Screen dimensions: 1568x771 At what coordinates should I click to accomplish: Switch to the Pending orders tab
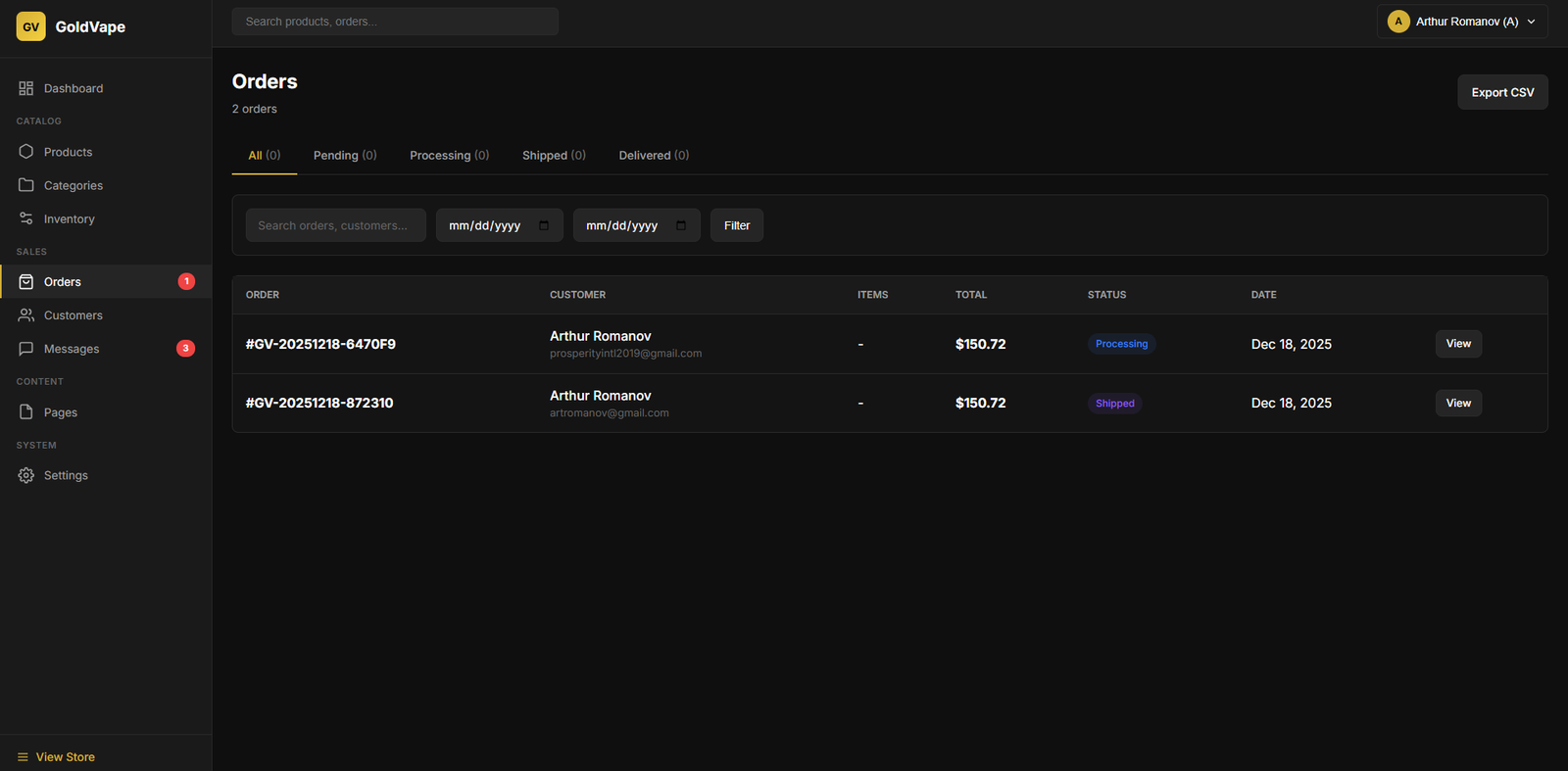point(344,156)
